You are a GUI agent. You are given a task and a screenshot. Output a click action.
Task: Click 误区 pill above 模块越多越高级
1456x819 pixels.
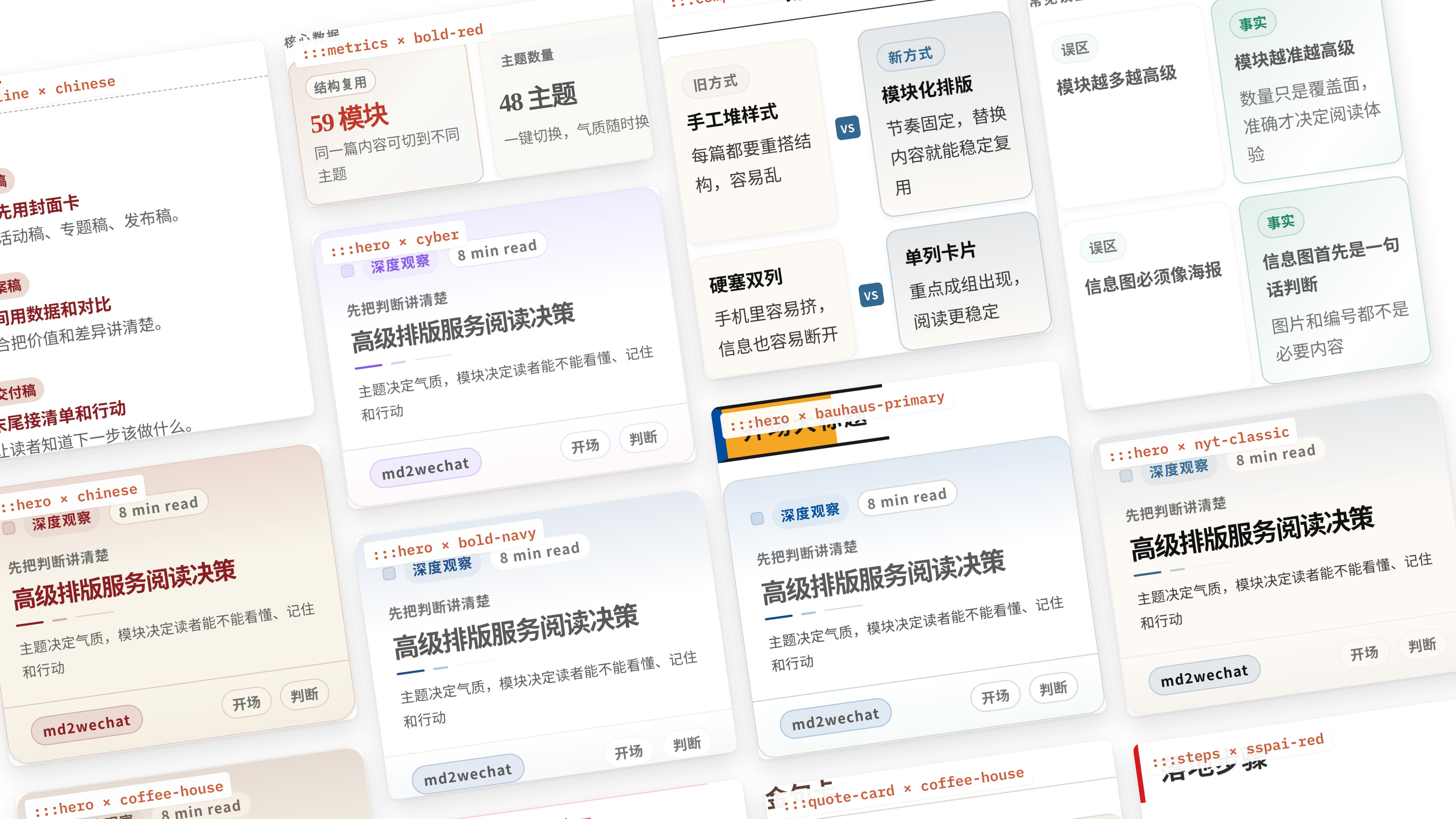(x=1075, y=49)
